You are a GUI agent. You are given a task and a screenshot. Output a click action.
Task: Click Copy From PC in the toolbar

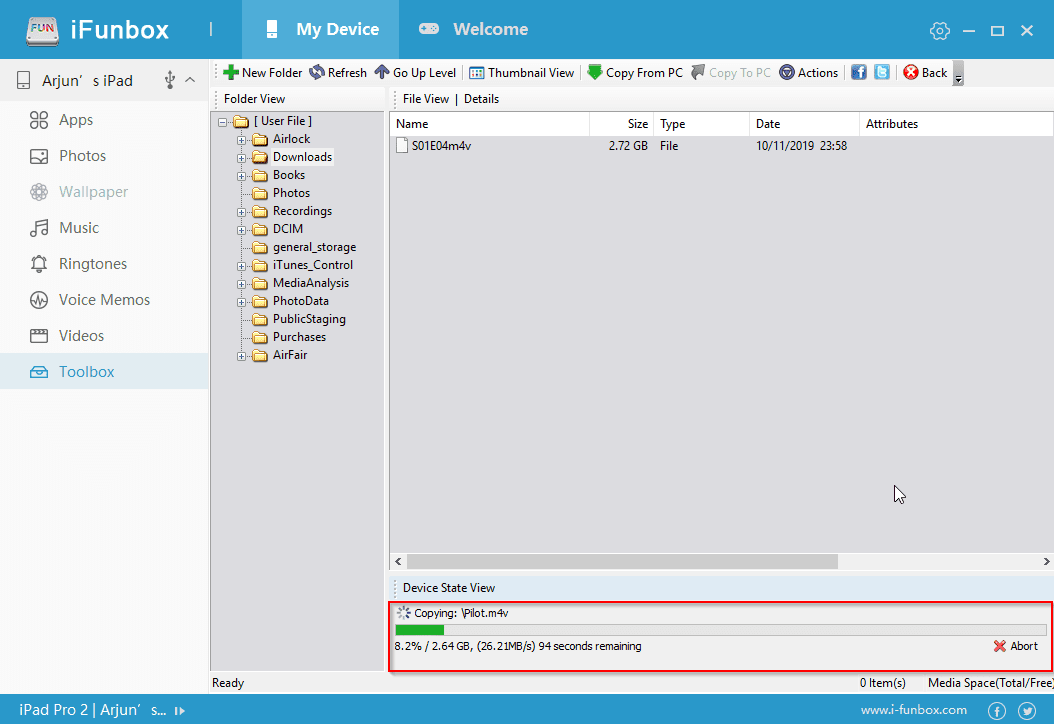[x=635, y=73]
